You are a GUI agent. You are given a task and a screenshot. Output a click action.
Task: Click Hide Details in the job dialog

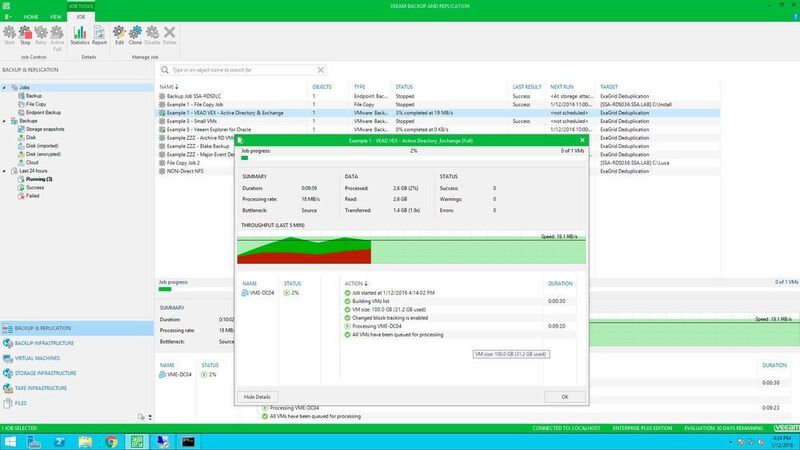click(x=257, y=396)
